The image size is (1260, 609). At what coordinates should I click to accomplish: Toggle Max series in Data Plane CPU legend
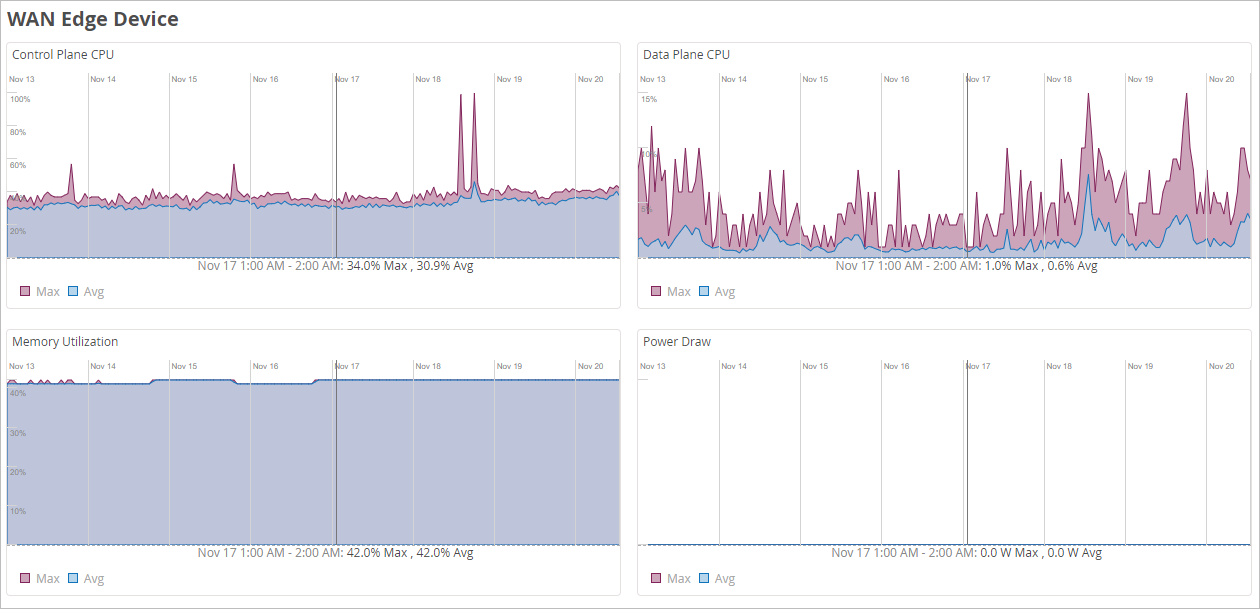656,292
